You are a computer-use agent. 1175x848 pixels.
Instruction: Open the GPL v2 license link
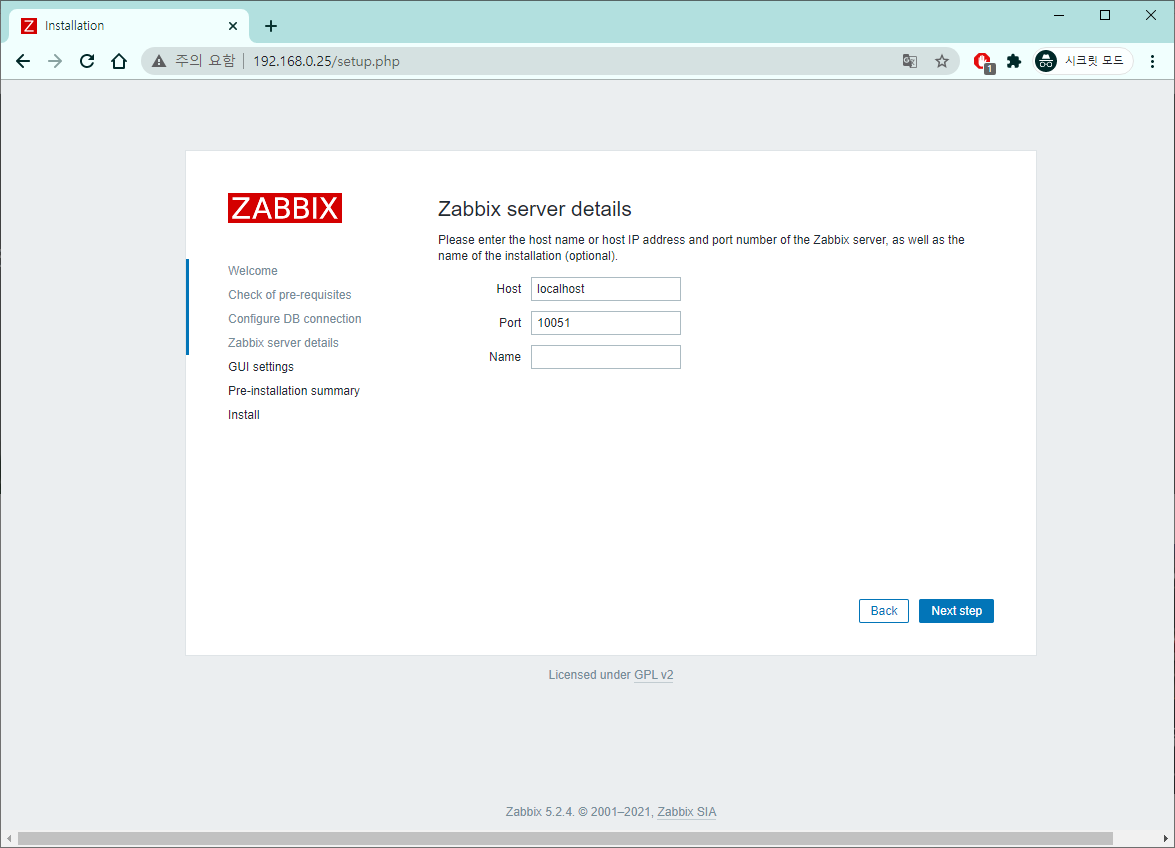pos(653,675)
